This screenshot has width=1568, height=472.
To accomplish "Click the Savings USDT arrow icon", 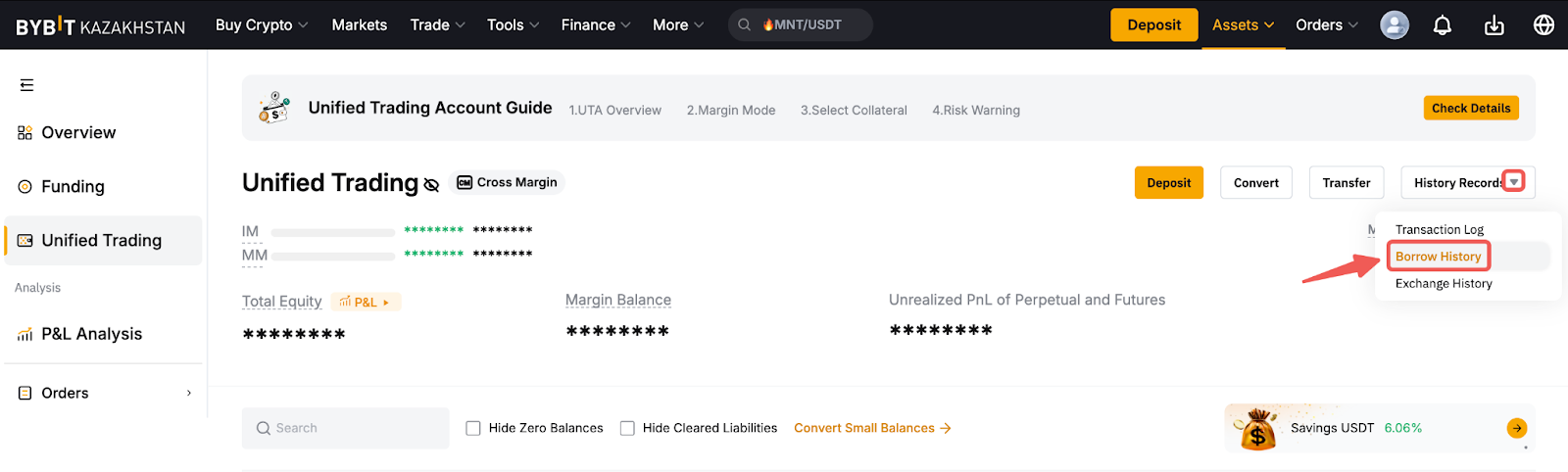I will pyautogui.click(x=1516, y=428).
